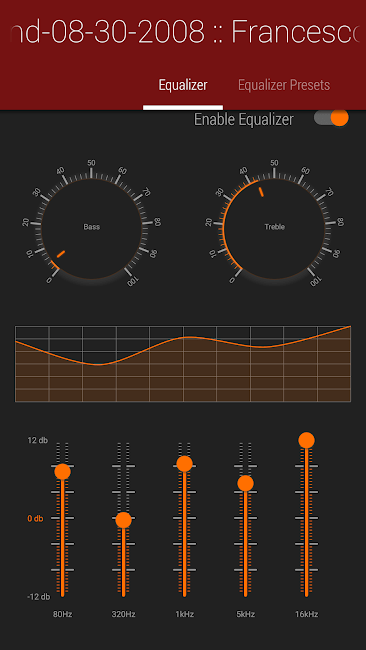Click the Enable Equalizer label

click(244, 119)
